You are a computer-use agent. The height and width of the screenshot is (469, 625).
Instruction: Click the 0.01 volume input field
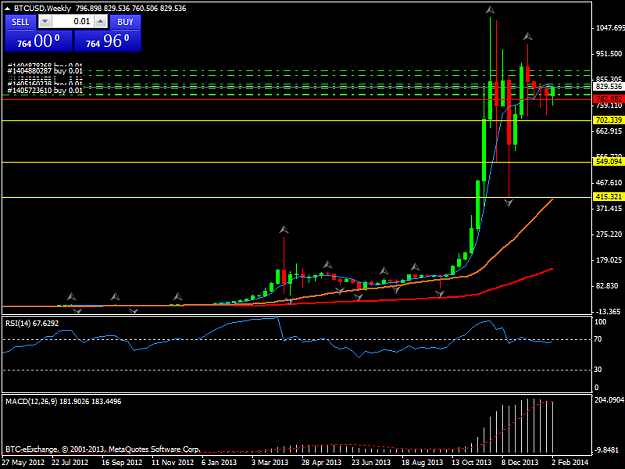(73, 22)
